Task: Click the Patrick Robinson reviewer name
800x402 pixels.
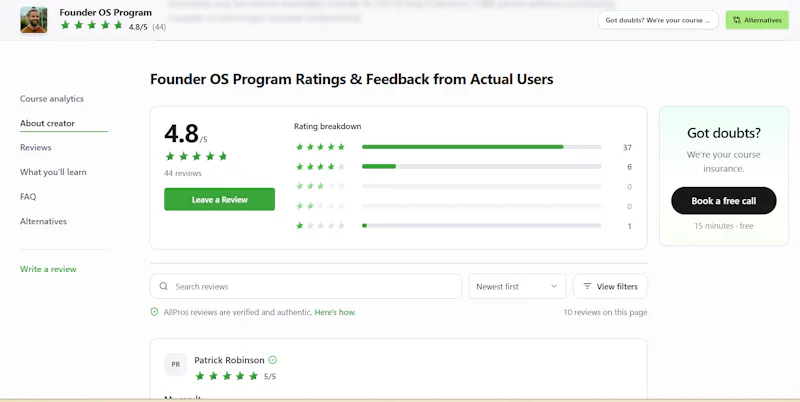Action: [x=230, y=360]
